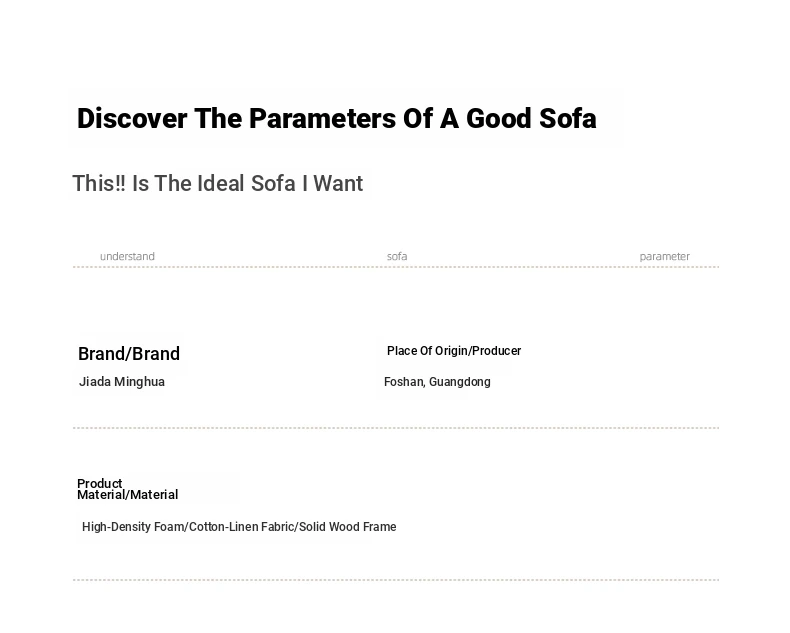Image resolution: width=790 pixels, height=633 pixels.
Task: Click the 'Jiada Minghua' brand name
Action: [x=122, y=382]
